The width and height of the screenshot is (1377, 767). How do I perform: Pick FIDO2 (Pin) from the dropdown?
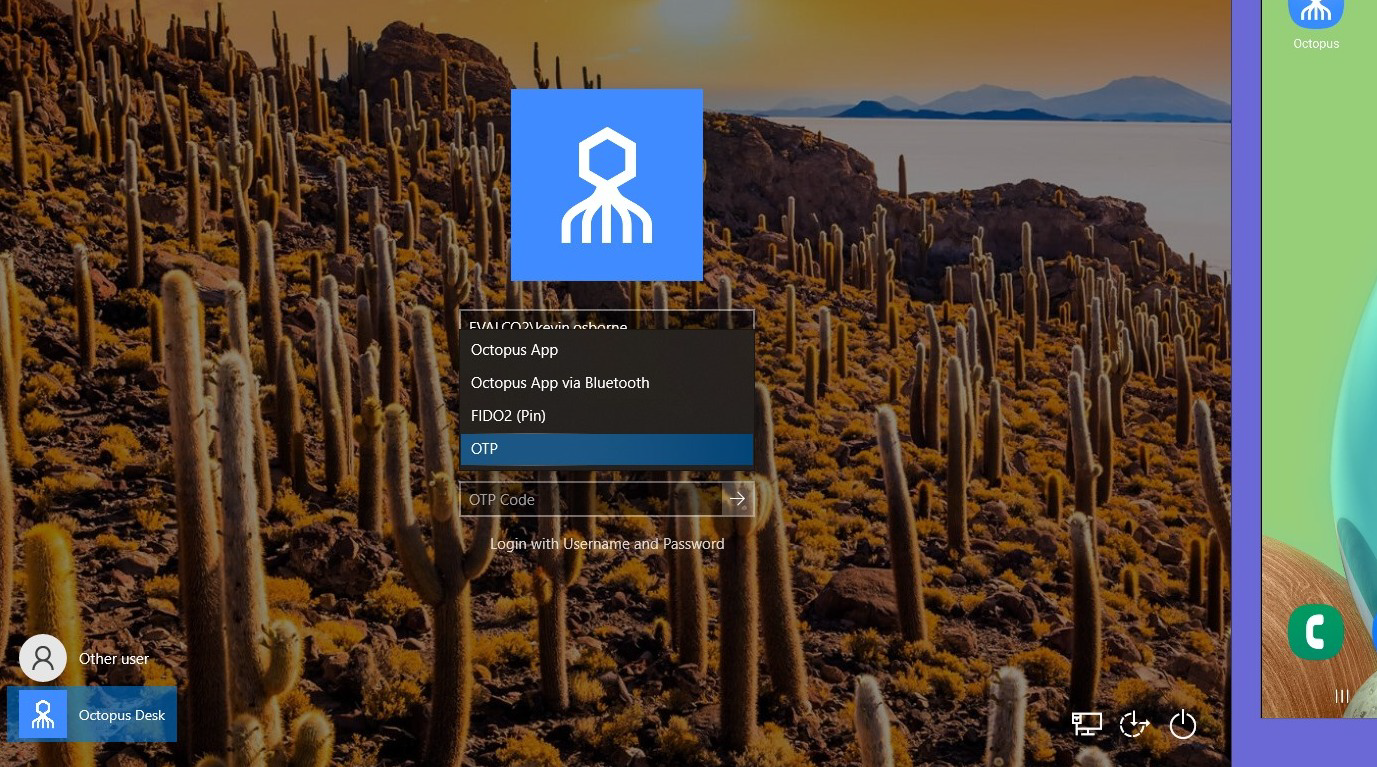click(606, 416)
